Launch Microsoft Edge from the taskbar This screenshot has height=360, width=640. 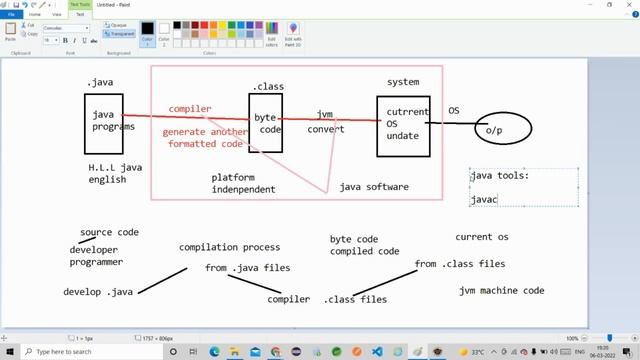coord(214,351)
